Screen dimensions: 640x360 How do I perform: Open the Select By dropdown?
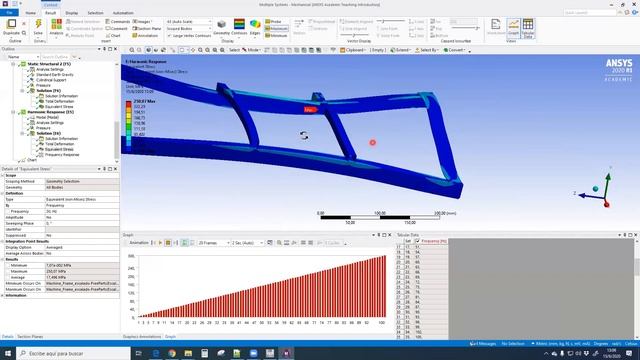point(427,50)
